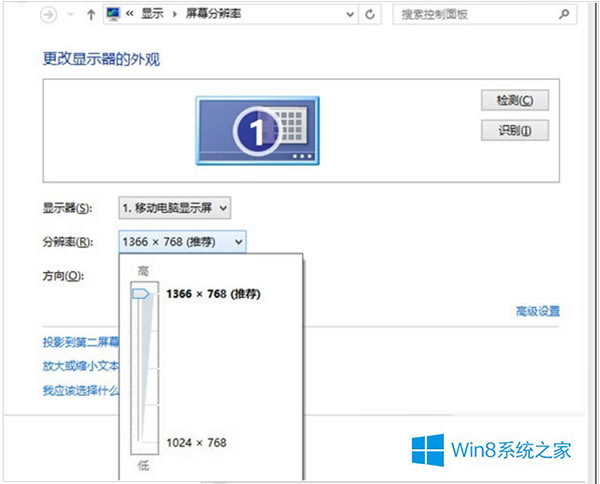Click the resolution slider thumb

(140, 293)
